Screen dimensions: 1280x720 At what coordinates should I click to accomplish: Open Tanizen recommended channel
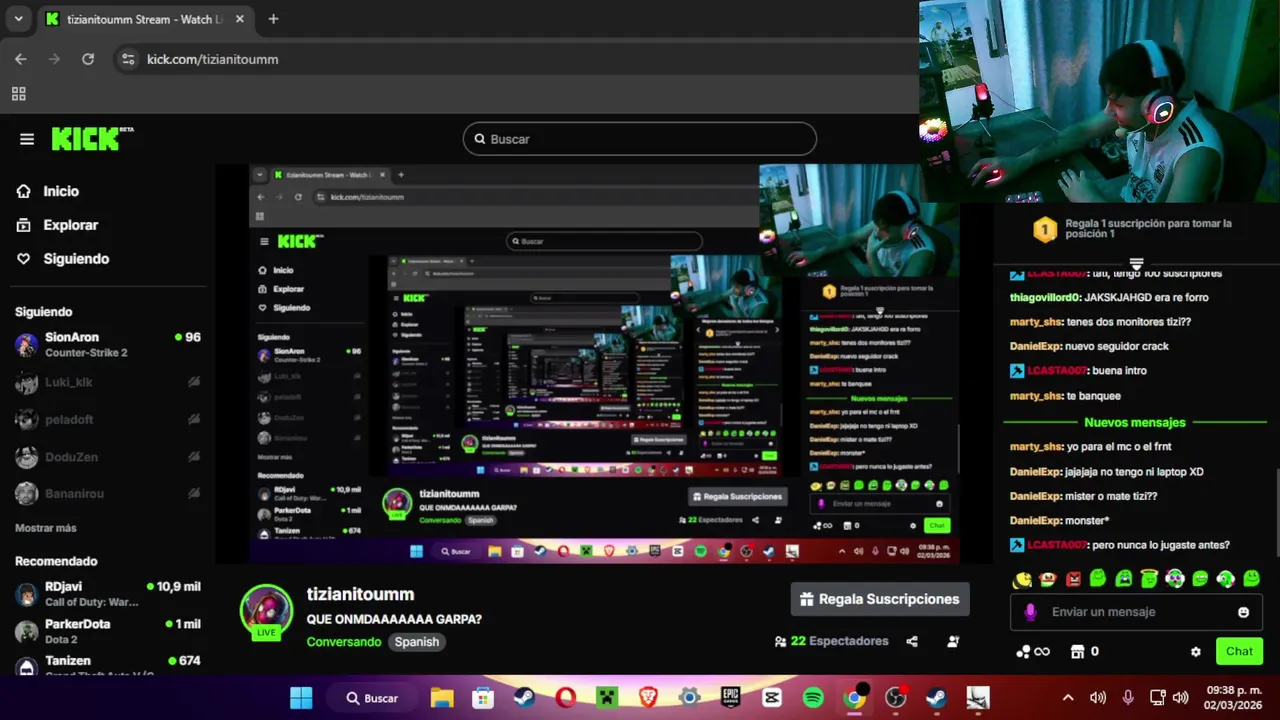pos(107,665)
